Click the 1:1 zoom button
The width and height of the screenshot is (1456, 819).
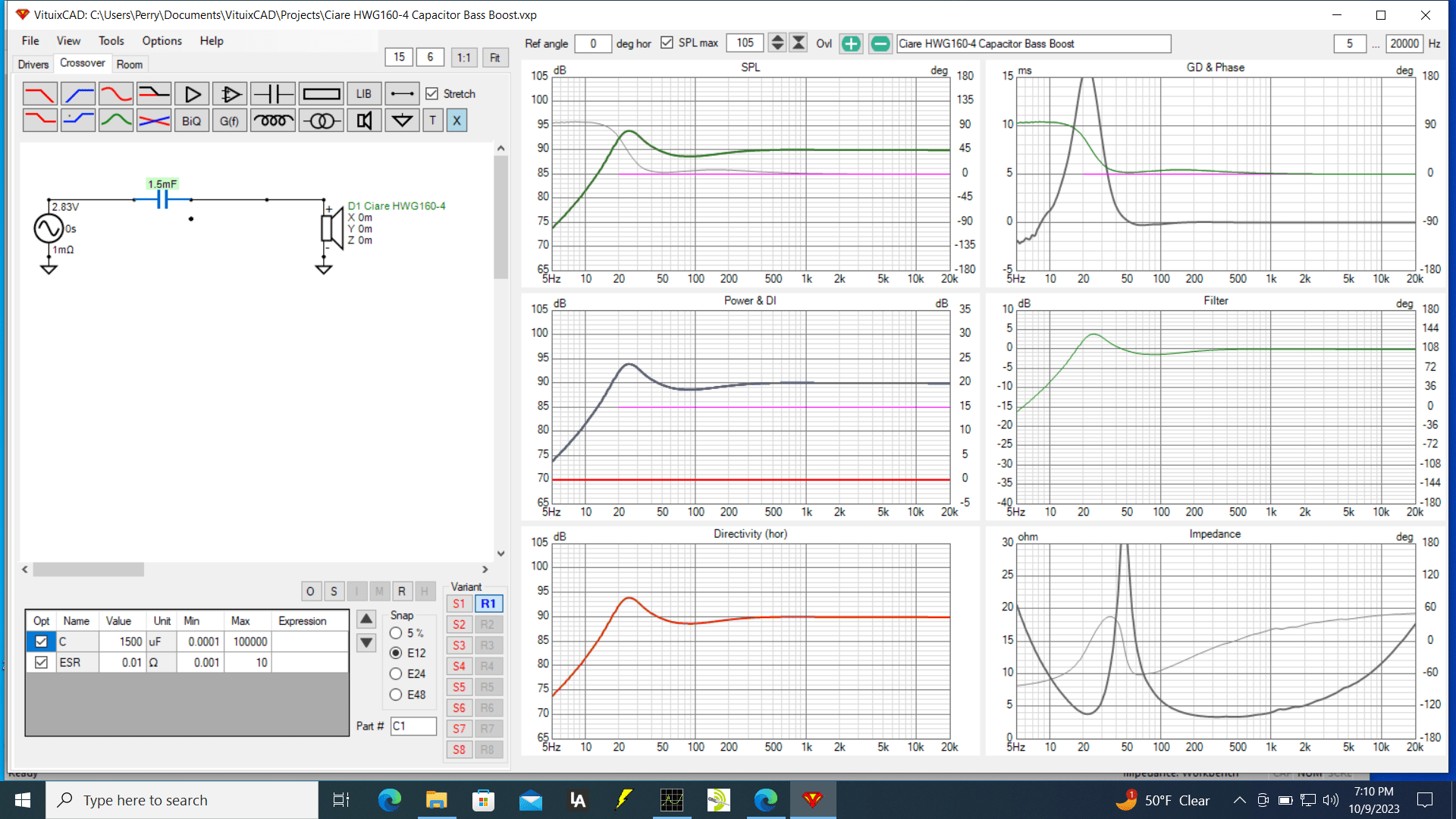pyautogui.click(x=464, y=58)
